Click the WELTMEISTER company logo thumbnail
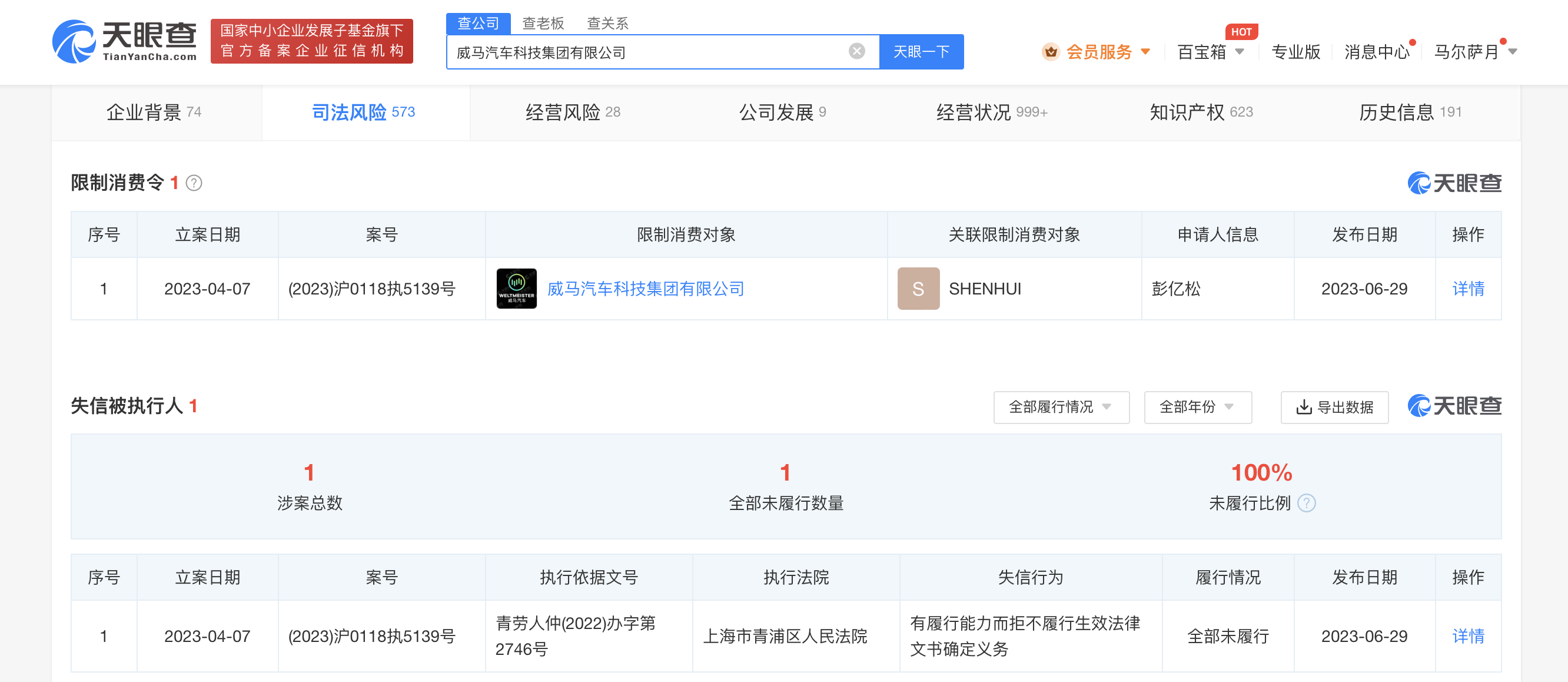Viewport: 1568px width, 682px height. [x=516, y=289]
